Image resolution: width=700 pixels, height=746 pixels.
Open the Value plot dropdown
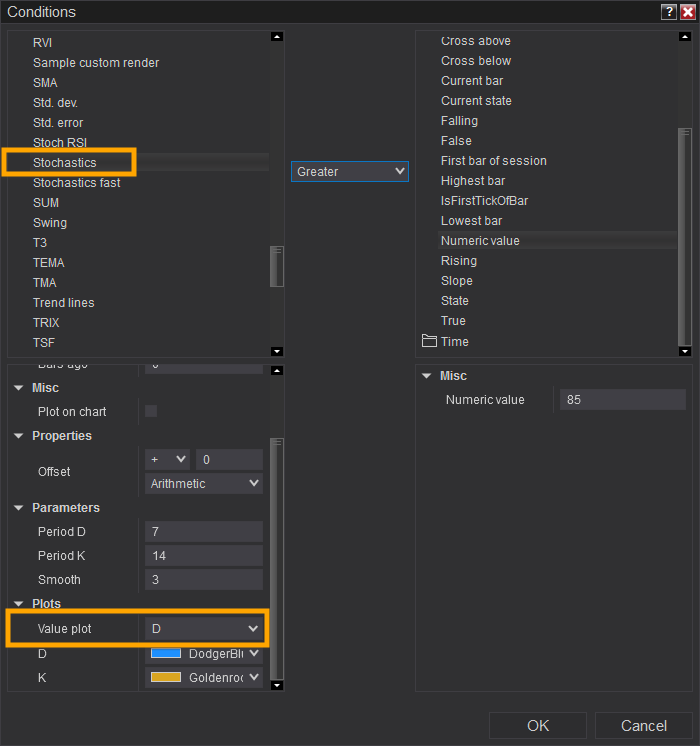pos(205,628)
